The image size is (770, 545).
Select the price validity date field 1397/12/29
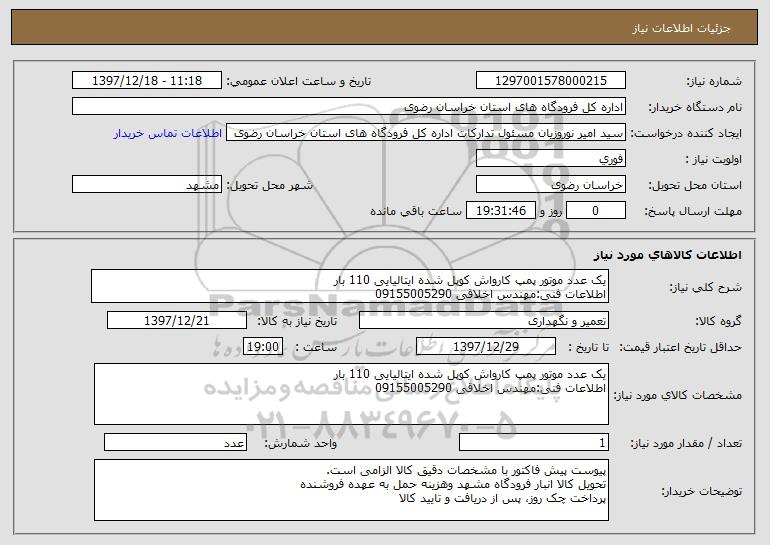pos(486,347)
